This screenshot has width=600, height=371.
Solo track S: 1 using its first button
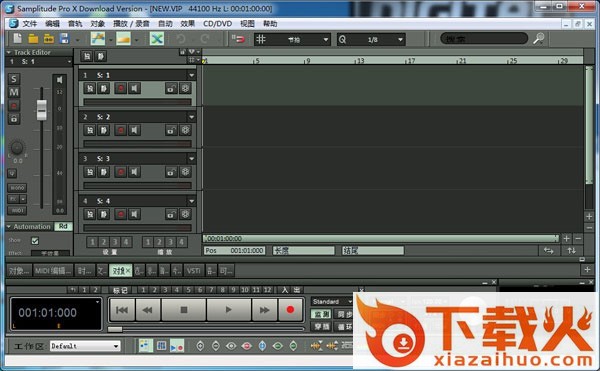(90, 89)
